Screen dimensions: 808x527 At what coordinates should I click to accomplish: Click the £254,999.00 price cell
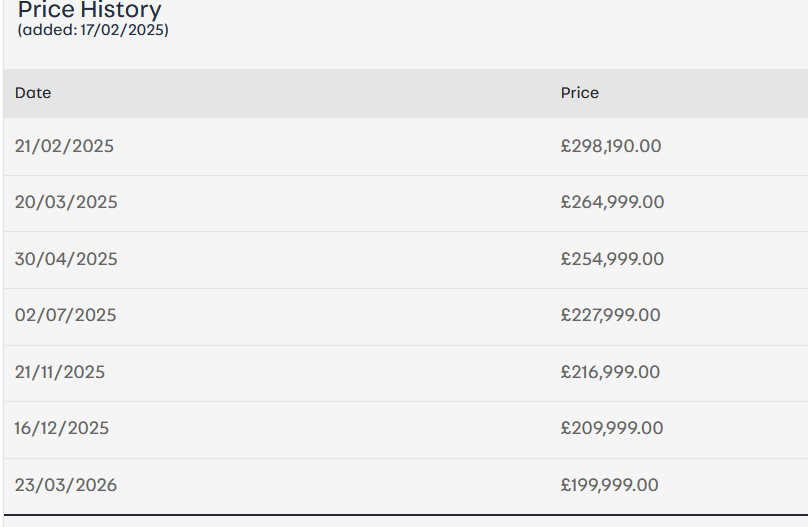[612, 259]
